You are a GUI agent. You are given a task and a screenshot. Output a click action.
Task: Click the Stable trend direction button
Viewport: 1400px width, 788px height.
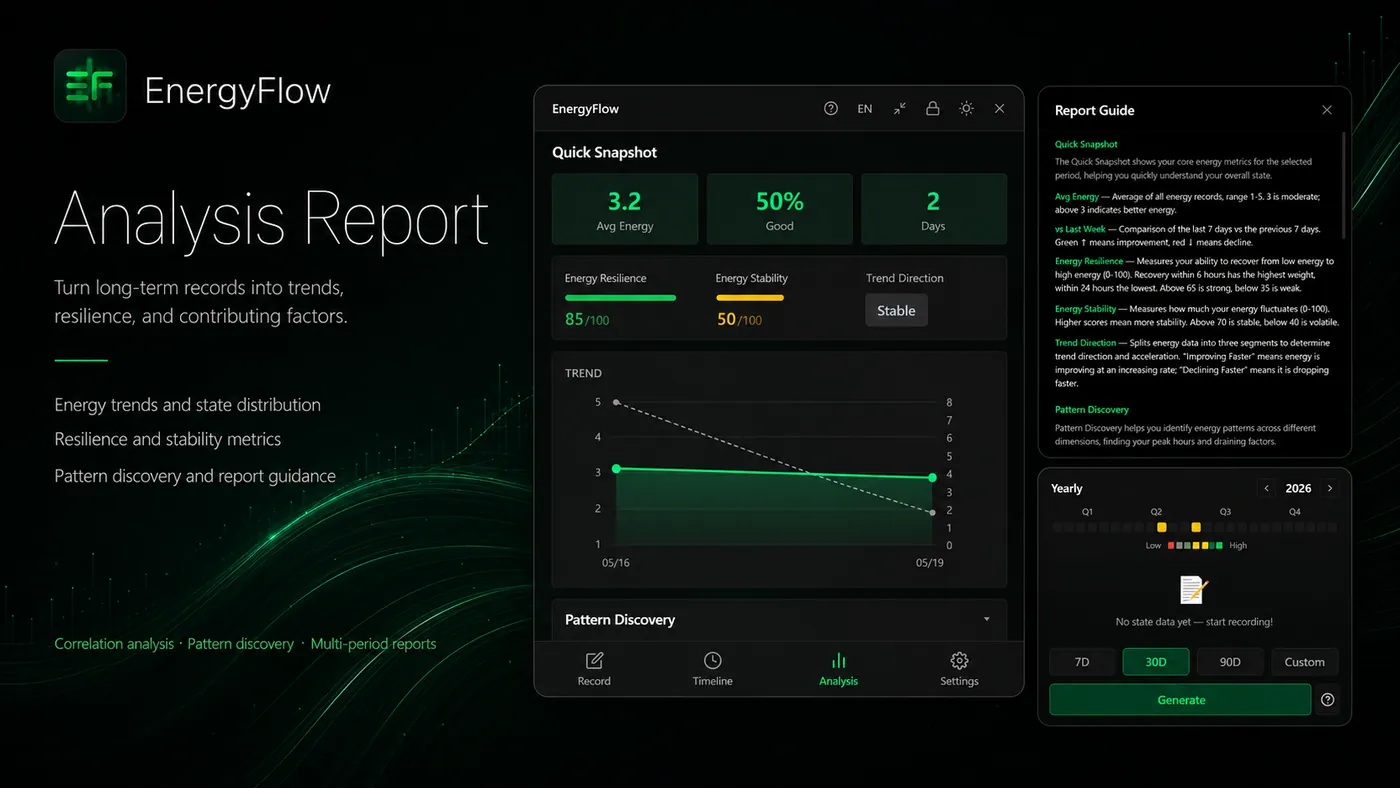point(896,311)
